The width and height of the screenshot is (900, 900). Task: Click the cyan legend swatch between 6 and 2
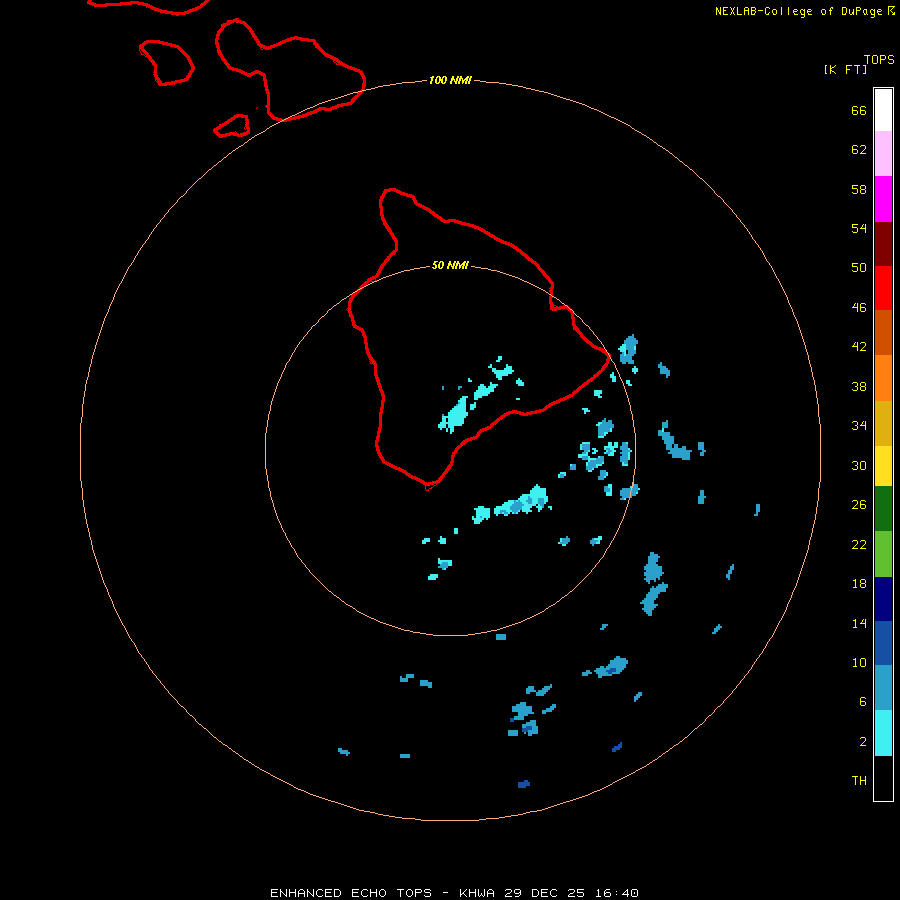point(883,733)
